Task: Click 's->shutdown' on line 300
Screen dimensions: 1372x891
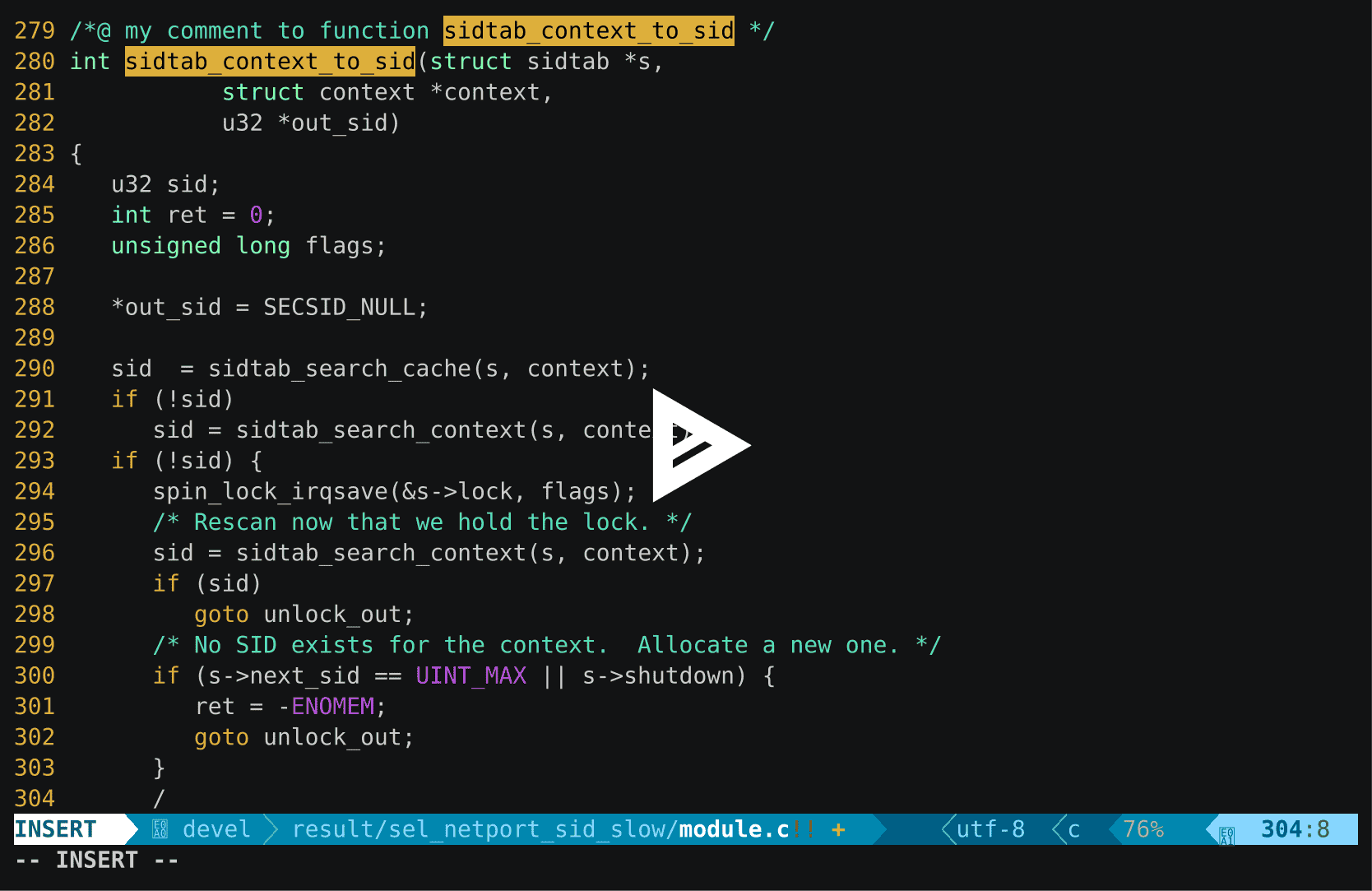Action: [658, 675]
